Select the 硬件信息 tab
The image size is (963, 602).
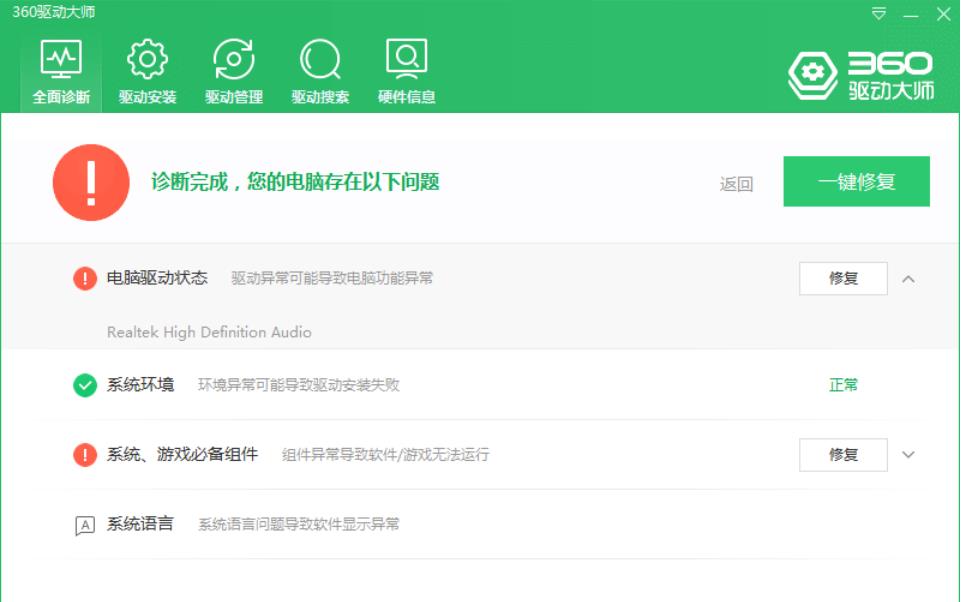[407, 71]
